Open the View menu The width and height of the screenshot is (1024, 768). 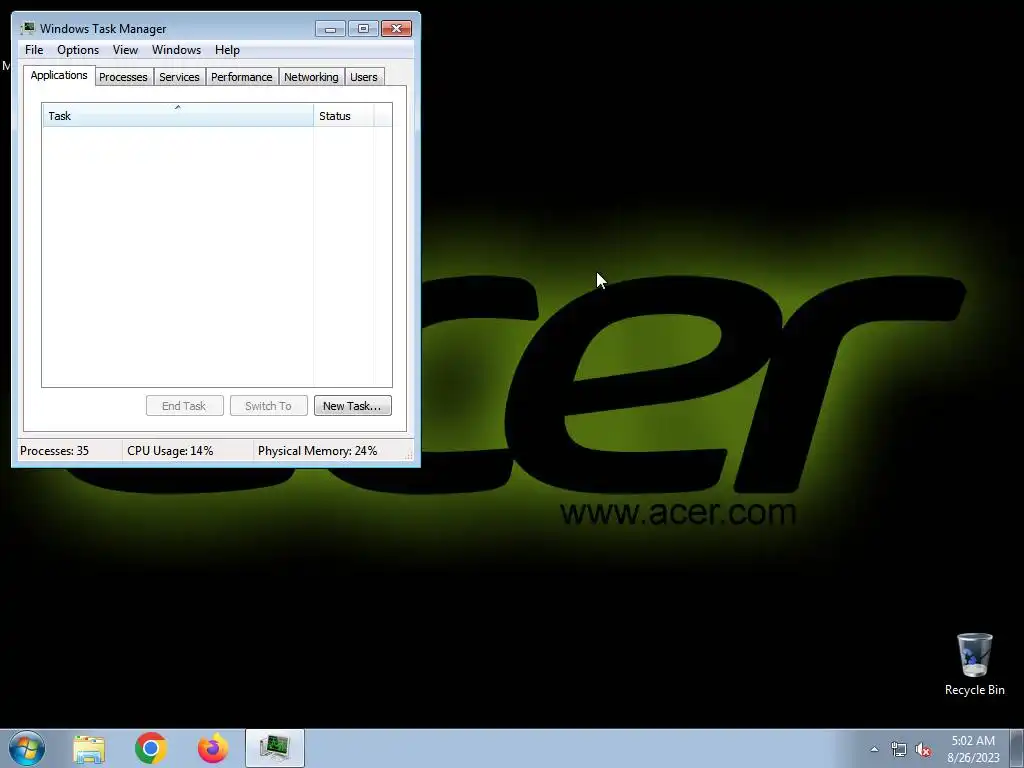(x=125, y=50)
